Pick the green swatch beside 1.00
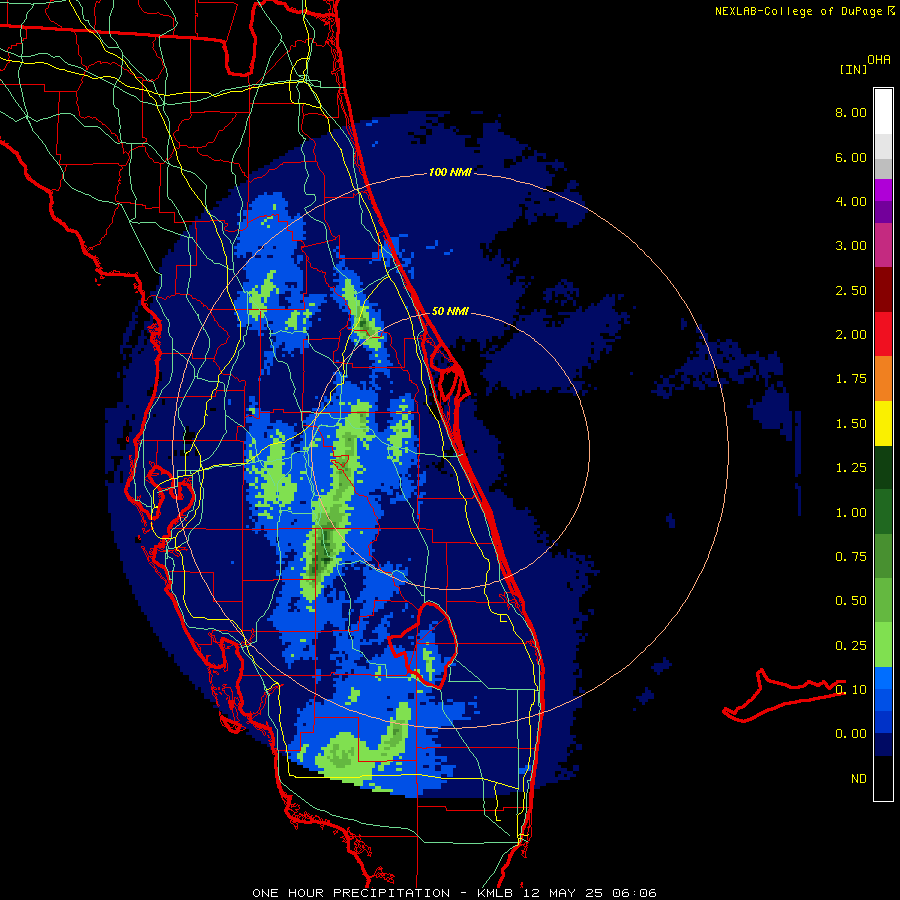This screenshot has height=900, width=900. tap(883, 512)
